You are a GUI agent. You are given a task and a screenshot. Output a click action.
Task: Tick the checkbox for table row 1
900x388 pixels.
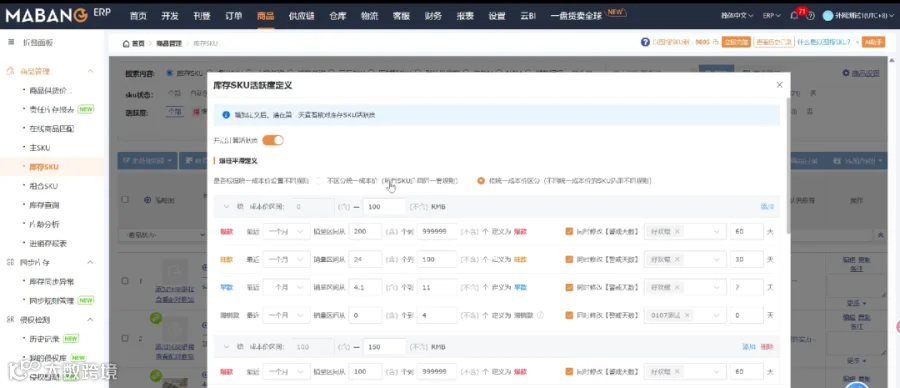(125, 281)
